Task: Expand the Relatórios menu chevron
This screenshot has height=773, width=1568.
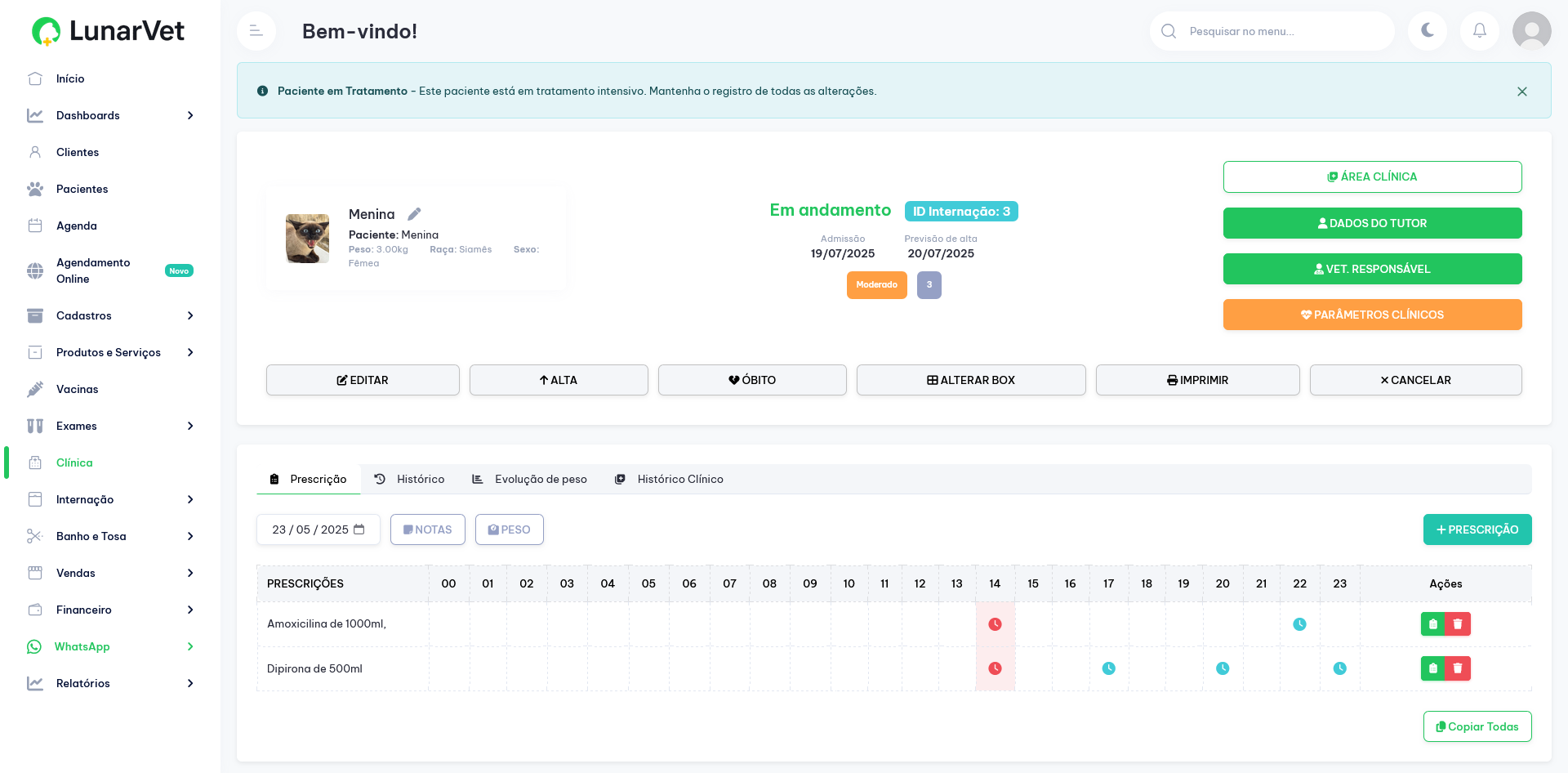Action: pos(190,683)
